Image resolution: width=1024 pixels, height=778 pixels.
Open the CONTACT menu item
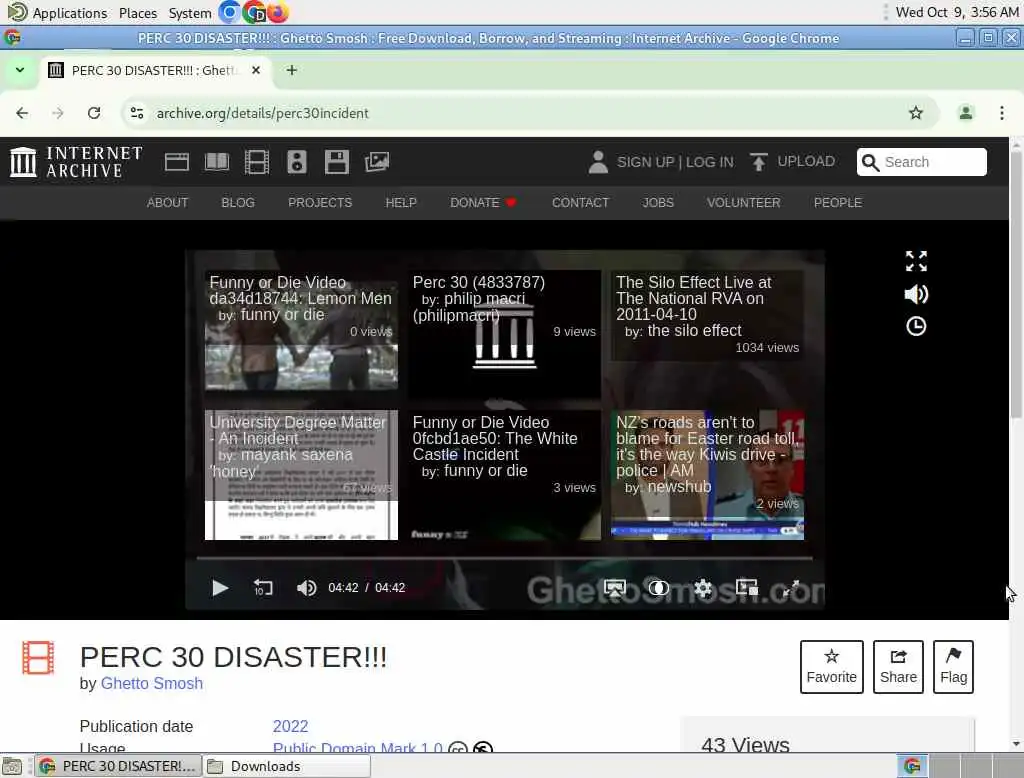tap(581, 203)
